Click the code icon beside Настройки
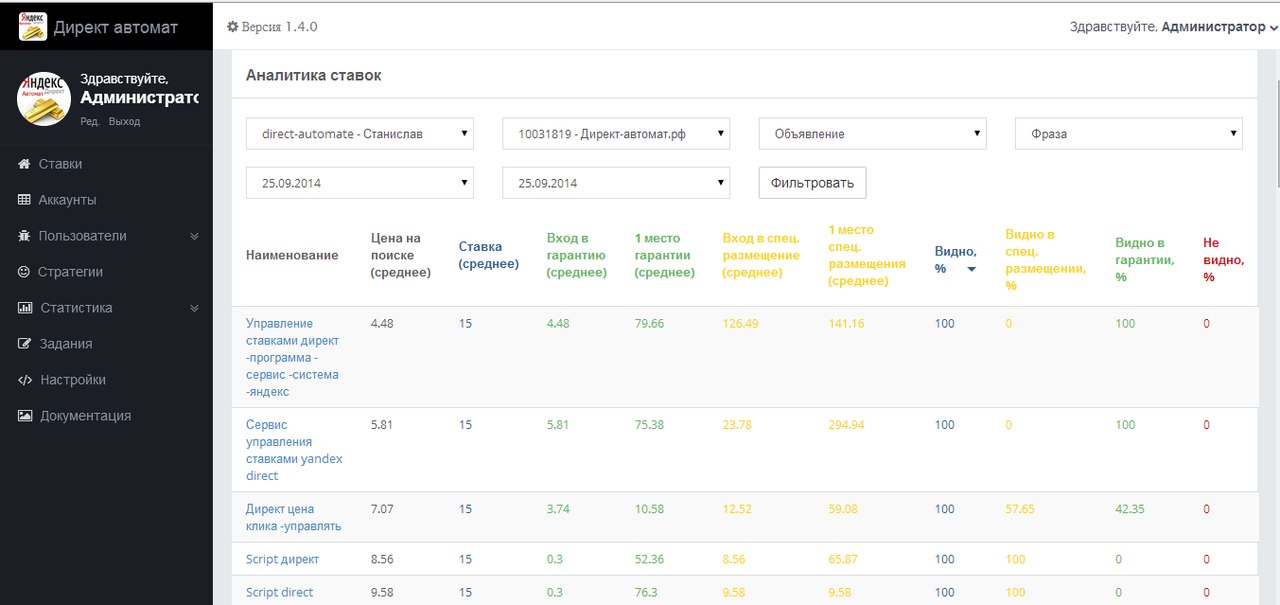The image size is (1280, 605). [x=25, y=380]
